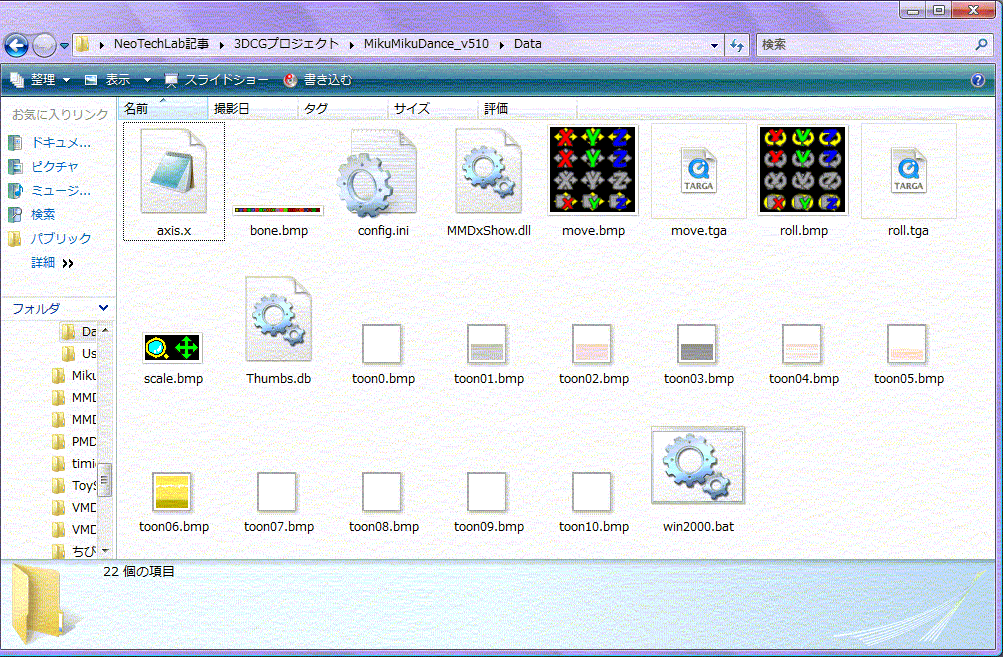Expand arrow after 3DCGプロジェクト breadcrumb
The height and width of the screenshot is (657, 1003).
[351, 45]
